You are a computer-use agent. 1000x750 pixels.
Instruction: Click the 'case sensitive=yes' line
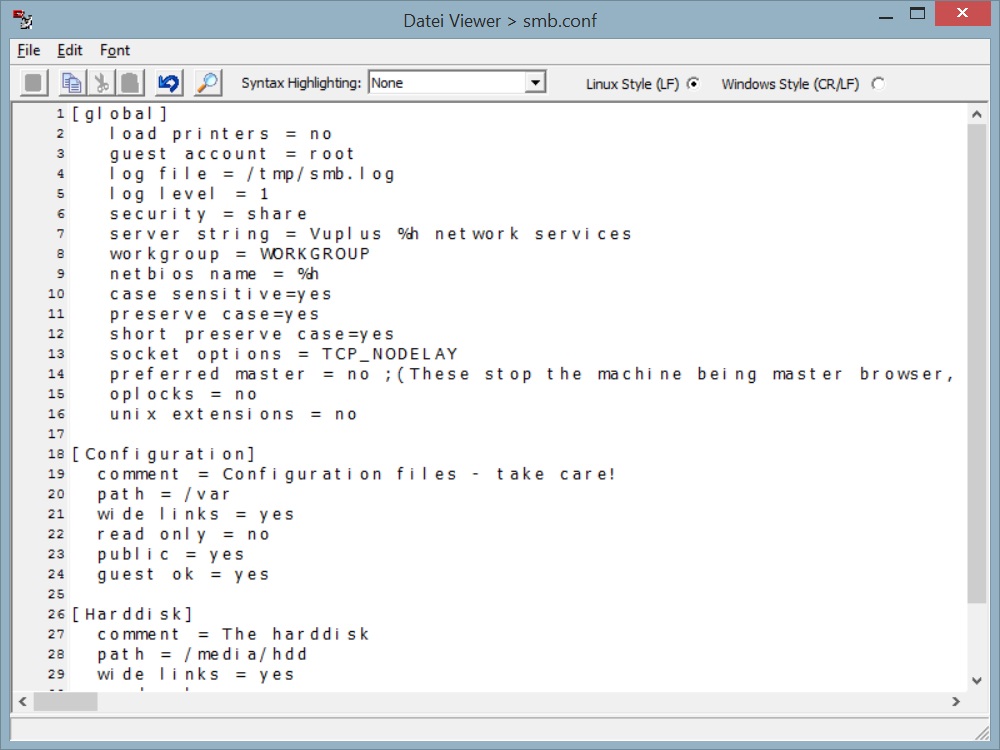pyautogui.click(x=221, y=294)
